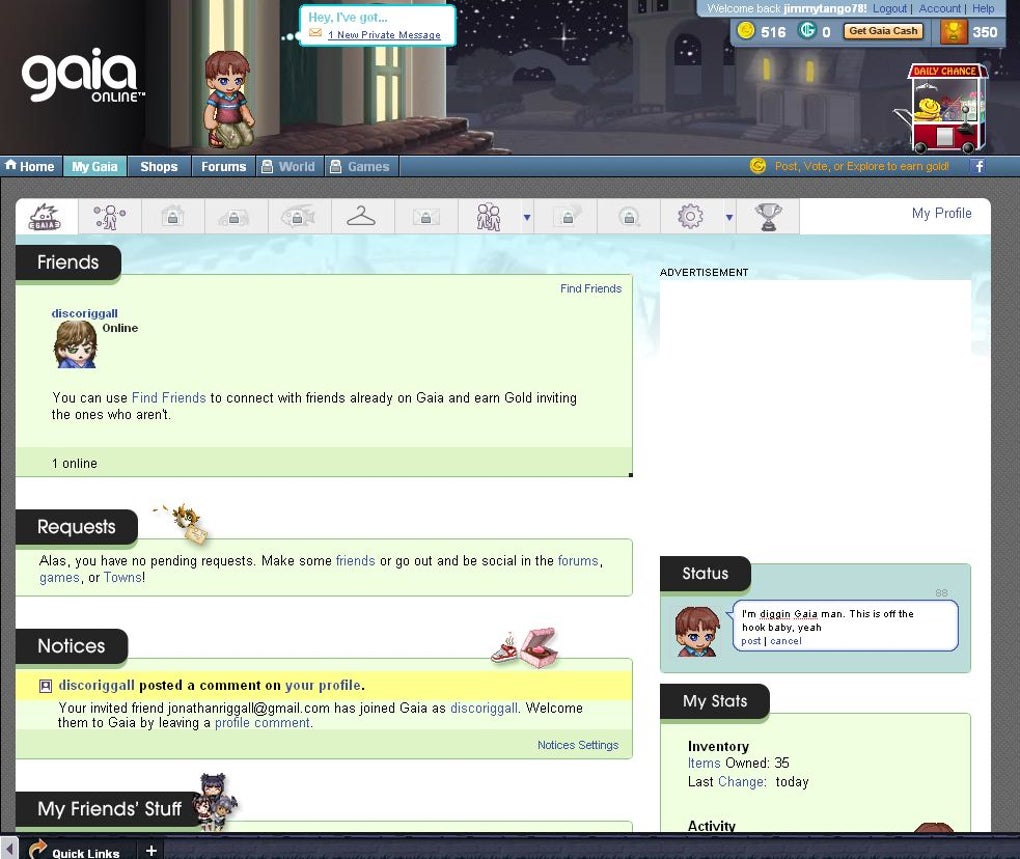The image size is (1020, 859).
Task: Open the Account link
Action: click(x=939, y=8)
